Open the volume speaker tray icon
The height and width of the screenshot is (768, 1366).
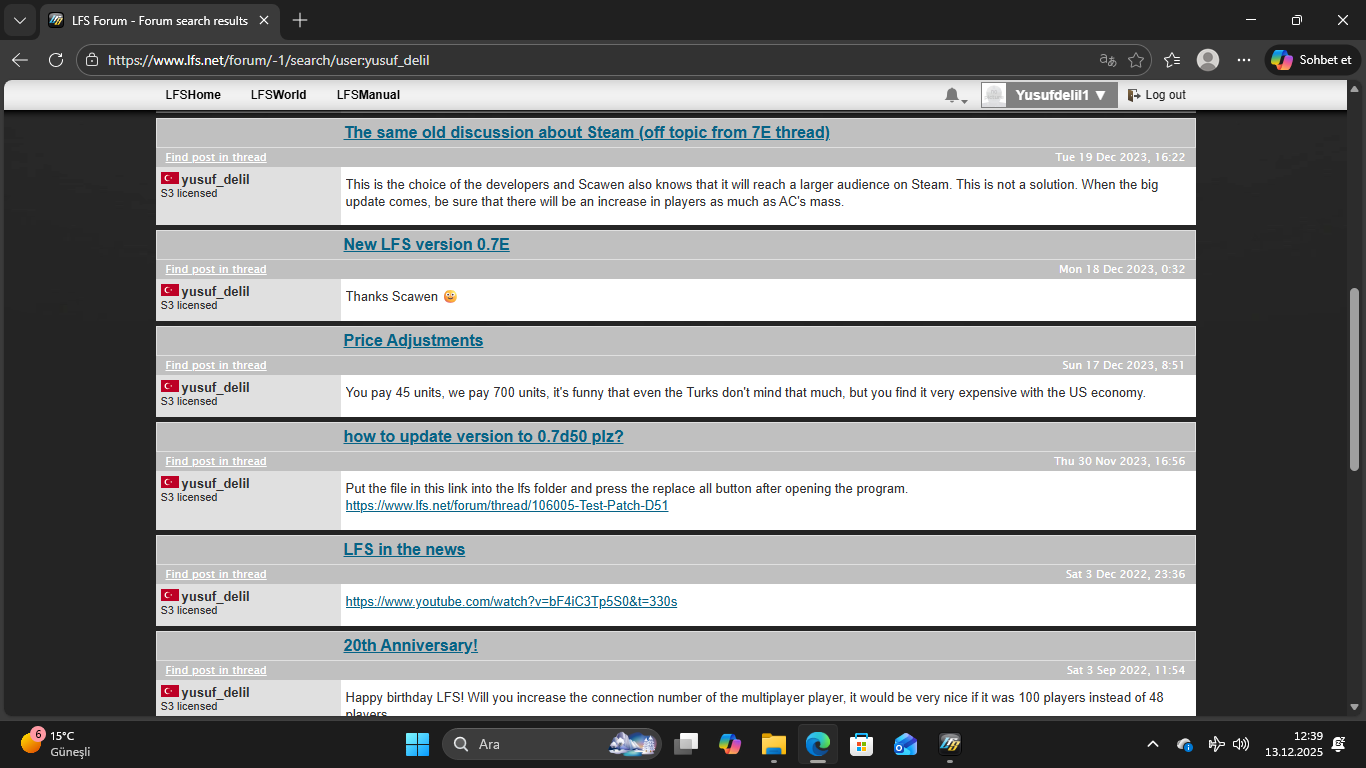pos(1241,744)
